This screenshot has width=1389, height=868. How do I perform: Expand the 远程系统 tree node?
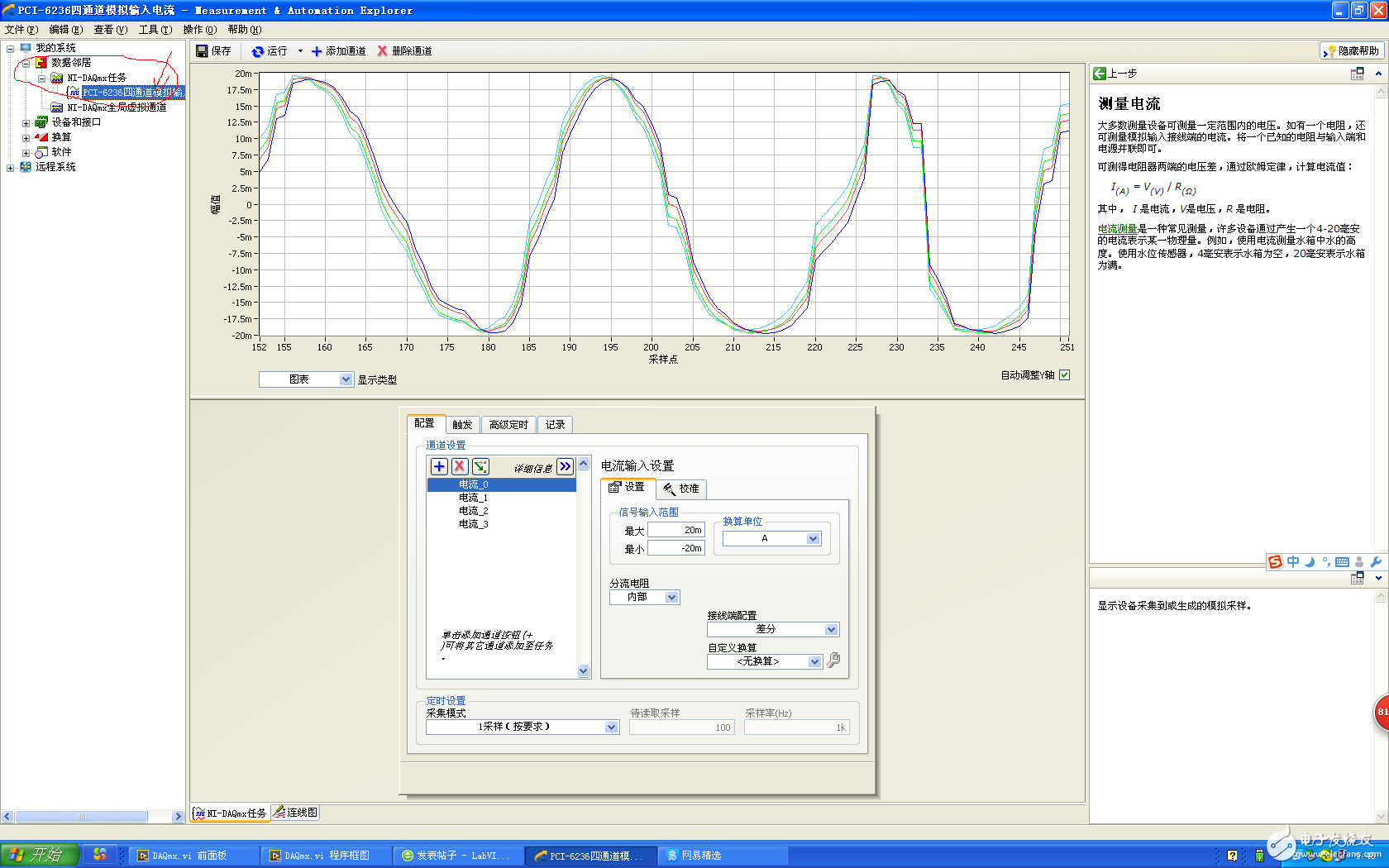(x=10, y=167)
